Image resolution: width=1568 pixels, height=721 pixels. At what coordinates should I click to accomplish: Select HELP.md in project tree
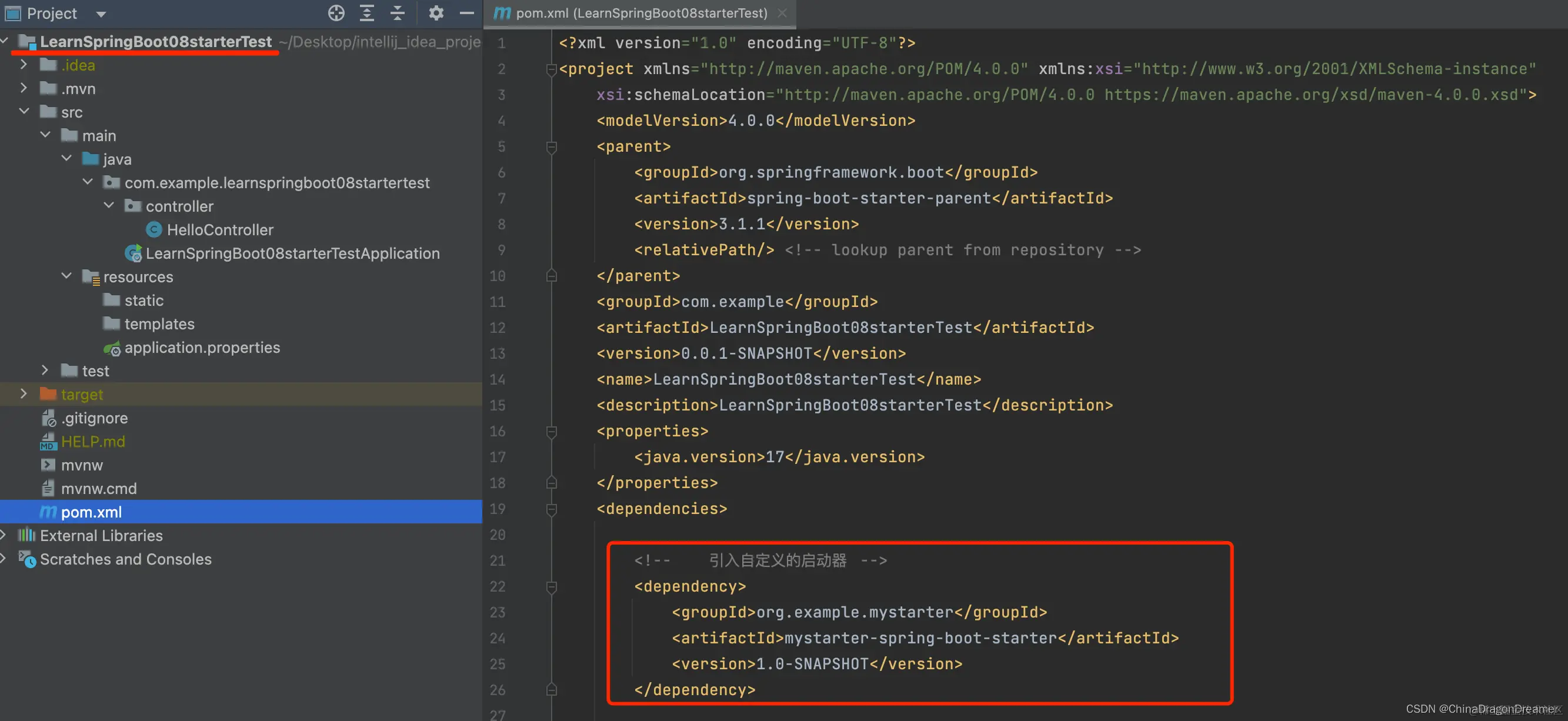[x=92, y=441]
